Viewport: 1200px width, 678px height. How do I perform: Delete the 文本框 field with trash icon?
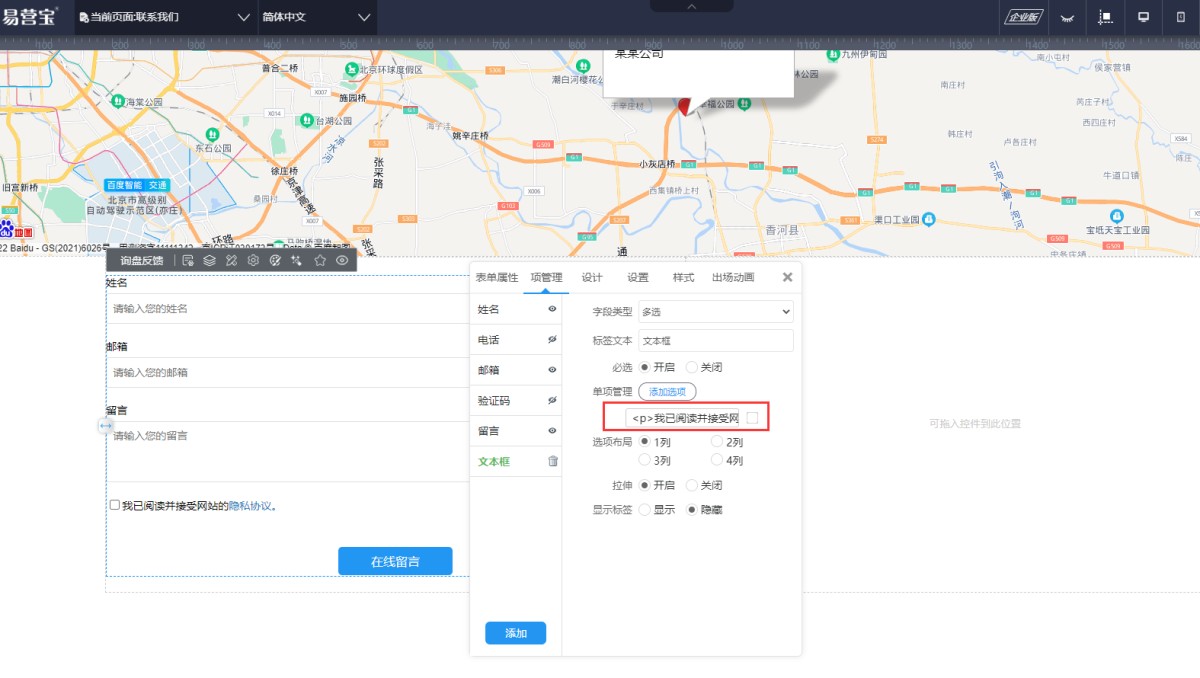[x=553, y=461]
